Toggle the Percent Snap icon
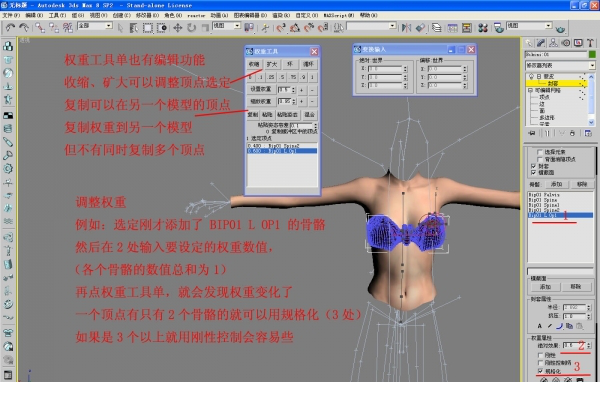The height and width of the screenshot is (397, 600). coord(309,28)
